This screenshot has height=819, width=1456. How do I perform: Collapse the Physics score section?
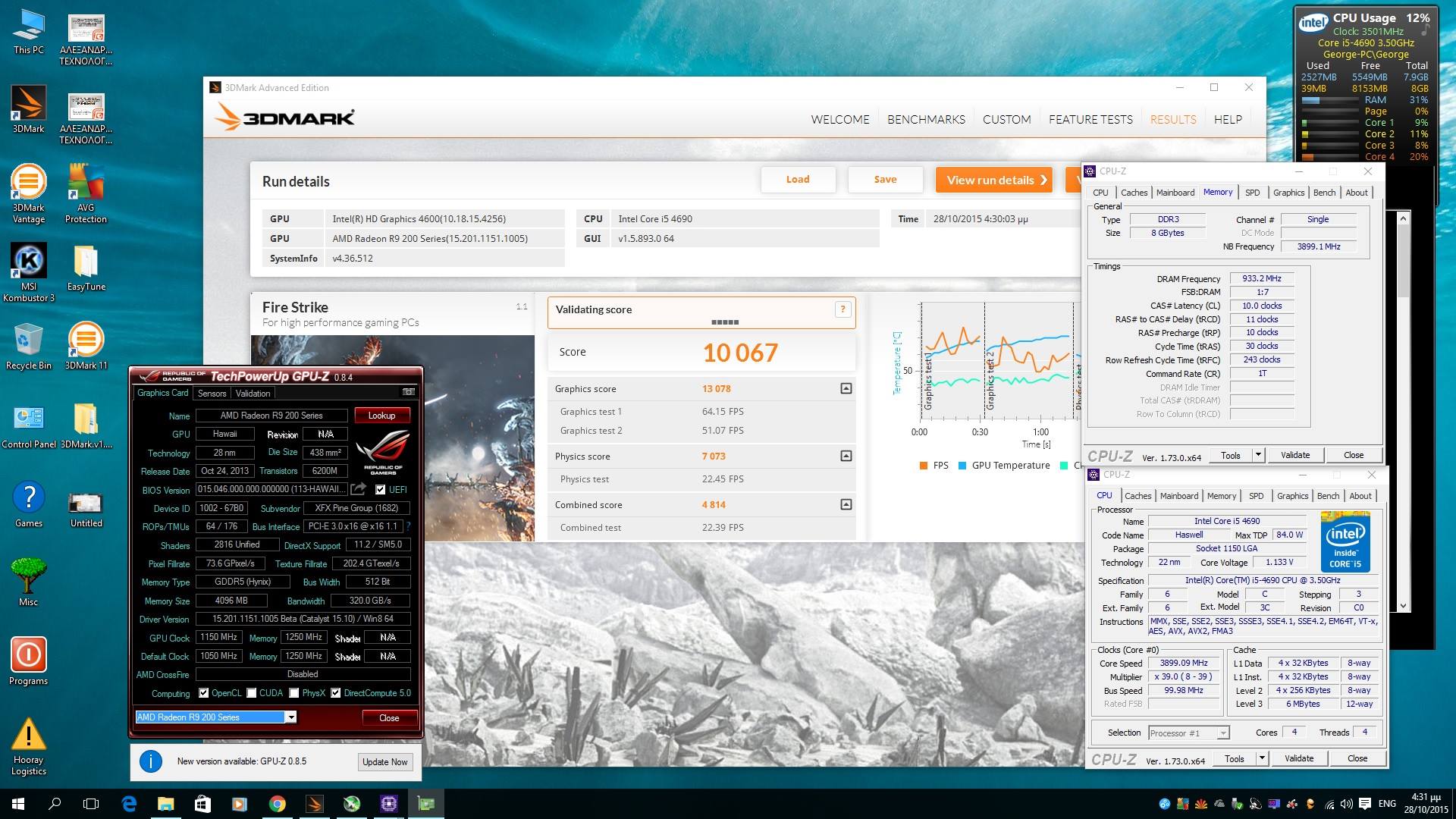(x=846, y=456)
